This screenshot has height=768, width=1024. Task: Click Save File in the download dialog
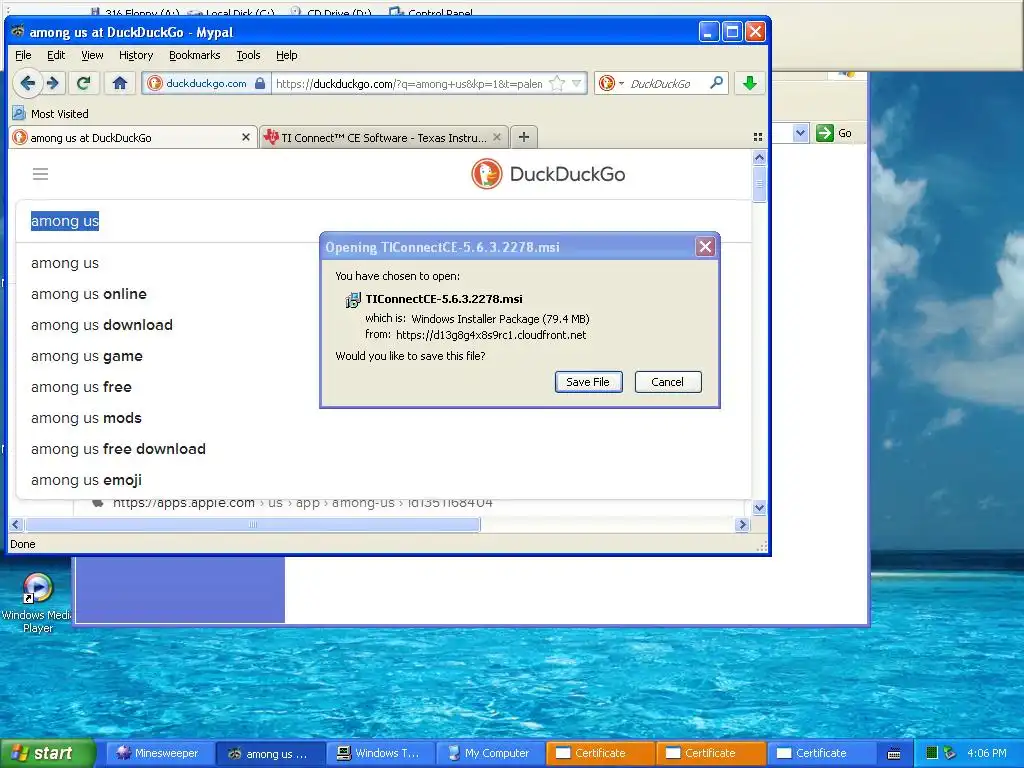(x=588, y=382)
